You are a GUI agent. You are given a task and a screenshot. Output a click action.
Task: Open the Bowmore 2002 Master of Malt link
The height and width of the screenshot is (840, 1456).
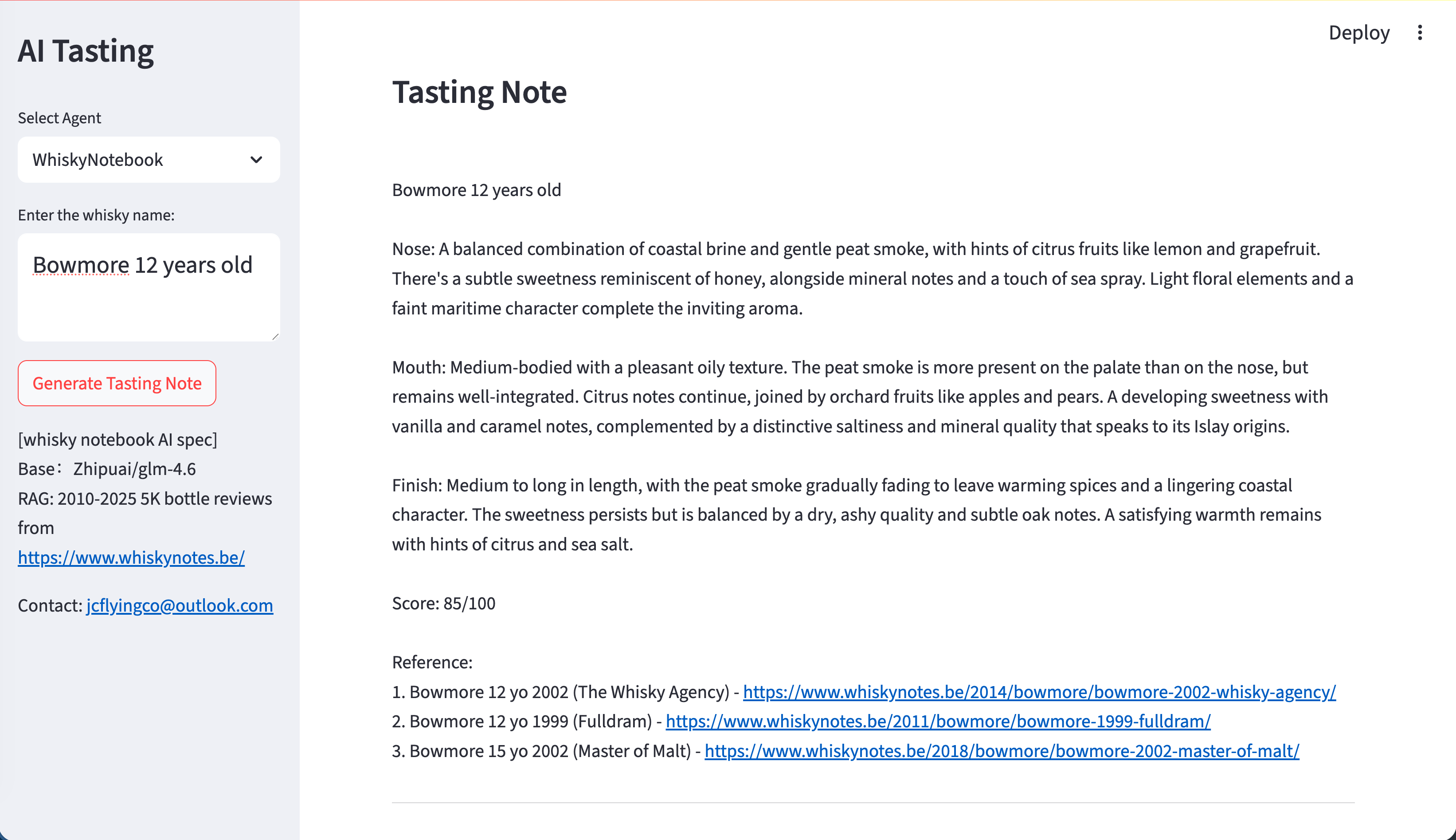pos(1002,750)
